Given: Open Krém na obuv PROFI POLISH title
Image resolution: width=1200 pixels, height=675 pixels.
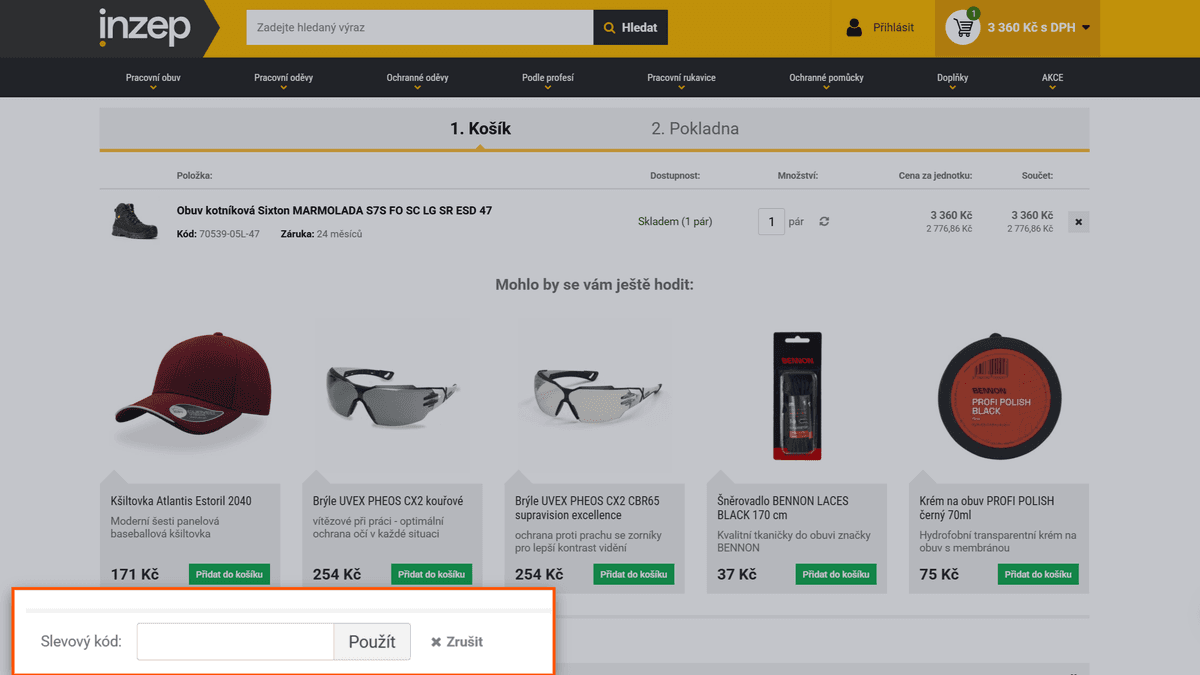Looking at the screenshot, I should pyautogui.click(x=987, y=508).
